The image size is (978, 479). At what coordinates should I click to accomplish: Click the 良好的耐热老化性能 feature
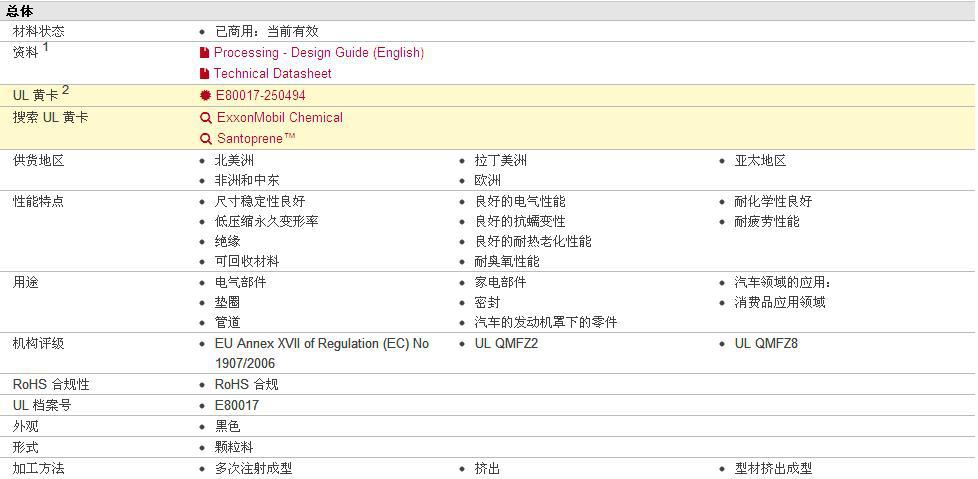pyautogui.click(x=533, y=241)
